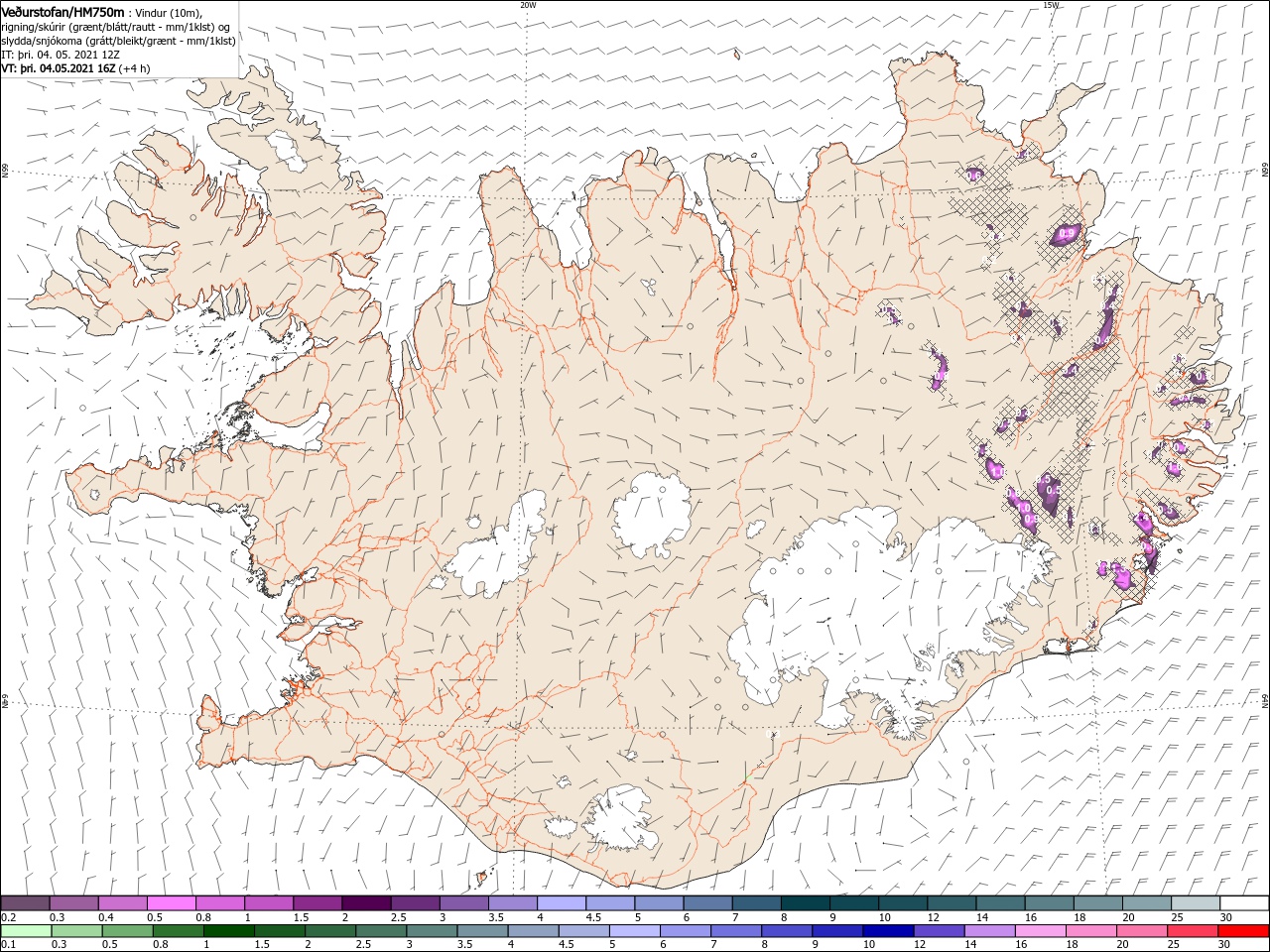Click the '14' label of the lower scale

(x=970, y=944)
